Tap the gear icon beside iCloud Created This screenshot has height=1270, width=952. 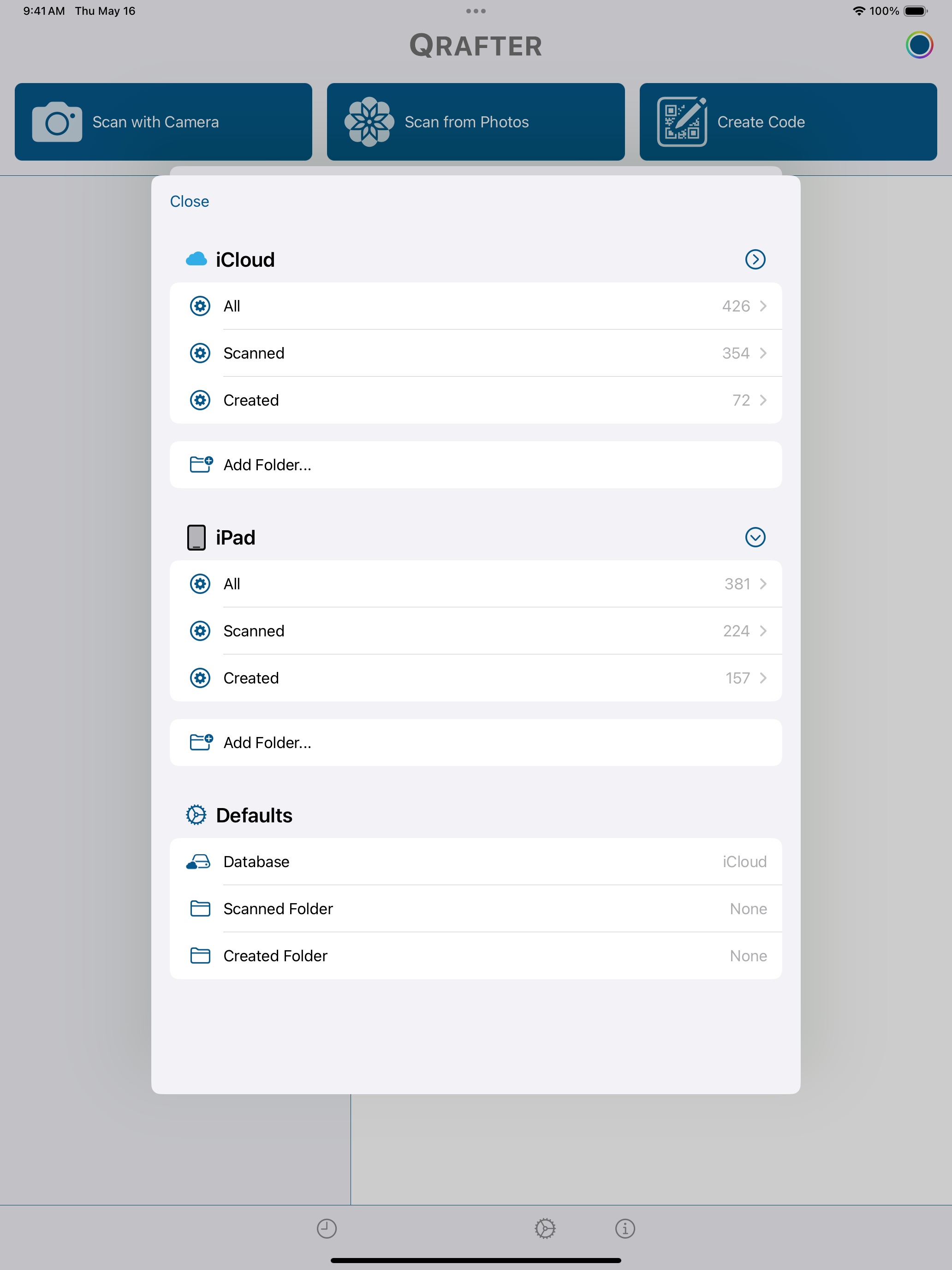[200, 400]
